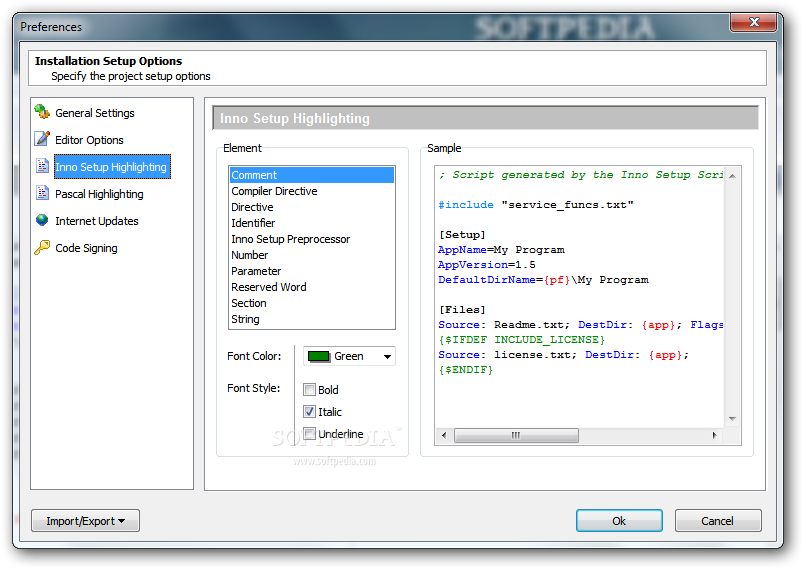Open Editor Options page
The image size is (804, 569).
click(x=89, y=140)
